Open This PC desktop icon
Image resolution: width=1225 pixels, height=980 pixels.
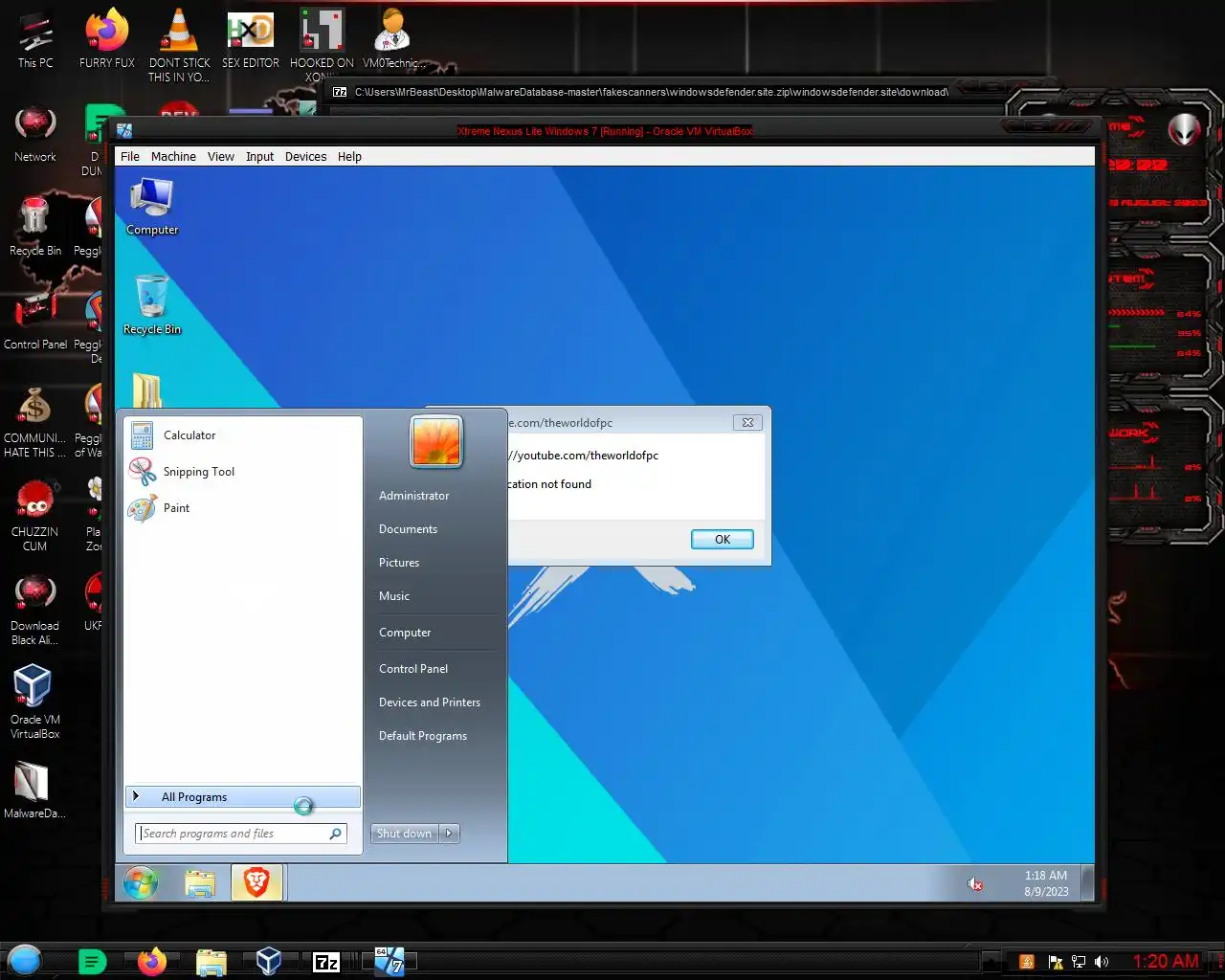click(35, 38)
